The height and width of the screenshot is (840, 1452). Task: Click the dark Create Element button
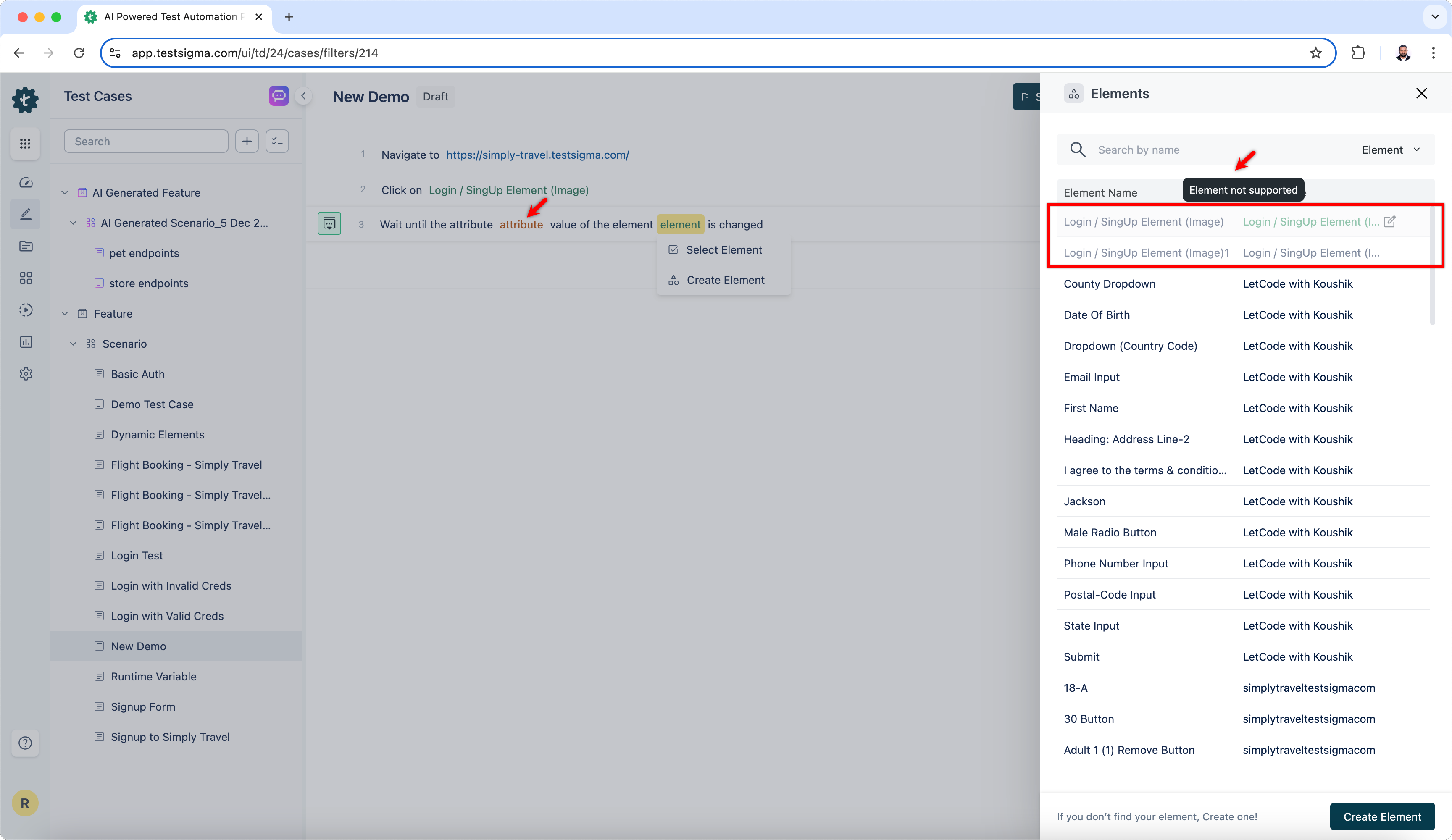pyautogui.click(x=1382, y=816)
